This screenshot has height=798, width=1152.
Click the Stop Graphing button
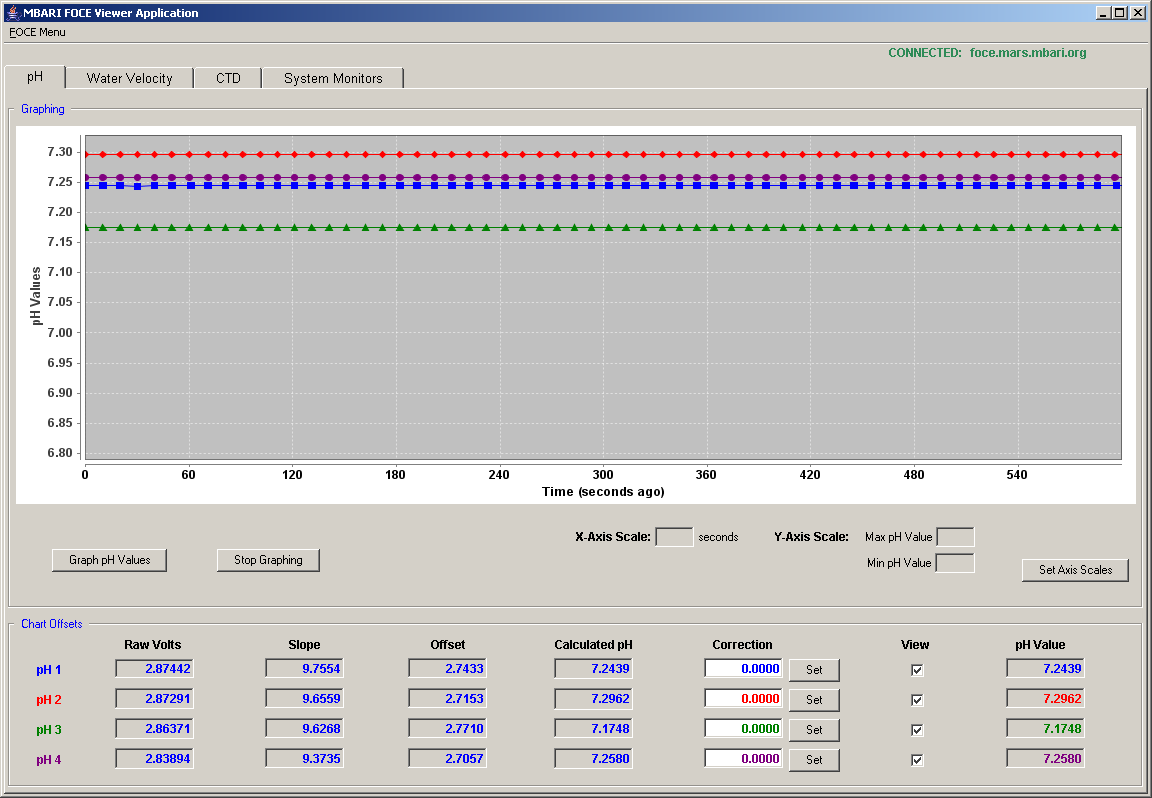coord(268,560)
